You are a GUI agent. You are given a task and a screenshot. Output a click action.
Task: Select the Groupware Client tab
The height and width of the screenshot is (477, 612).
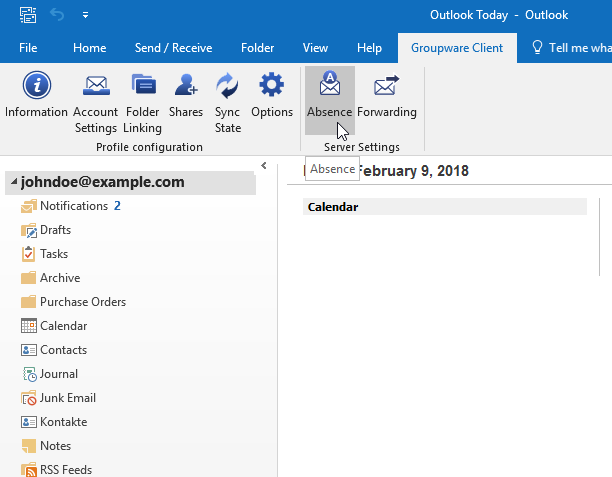click(457, 48)
